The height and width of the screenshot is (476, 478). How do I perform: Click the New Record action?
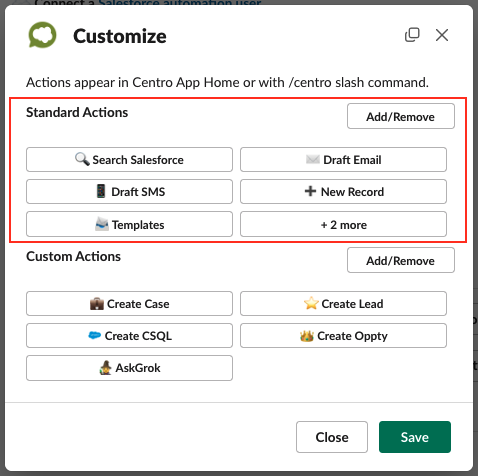343,192
